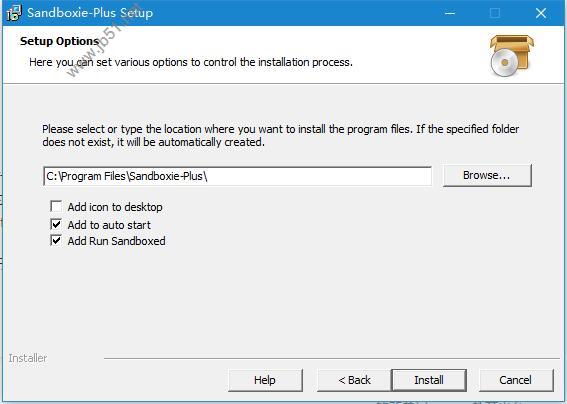Cancel the Sandboxie-Plus setup

[516, 380]
